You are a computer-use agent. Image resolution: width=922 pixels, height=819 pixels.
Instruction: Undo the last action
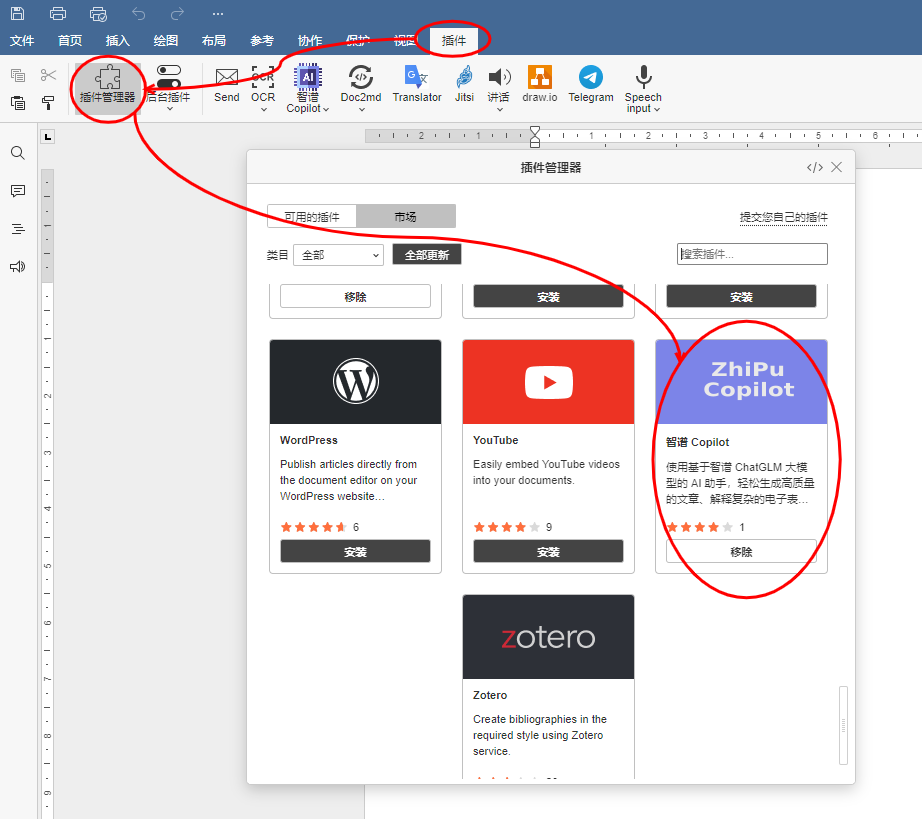138,14
